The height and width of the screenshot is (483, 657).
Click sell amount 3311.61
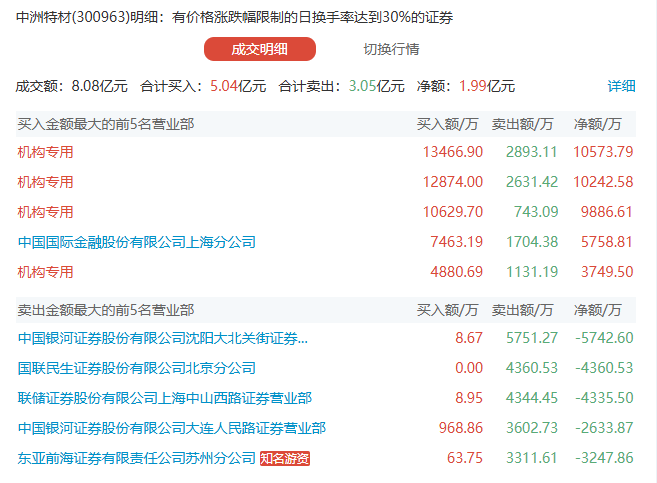[x=532, y=458]
